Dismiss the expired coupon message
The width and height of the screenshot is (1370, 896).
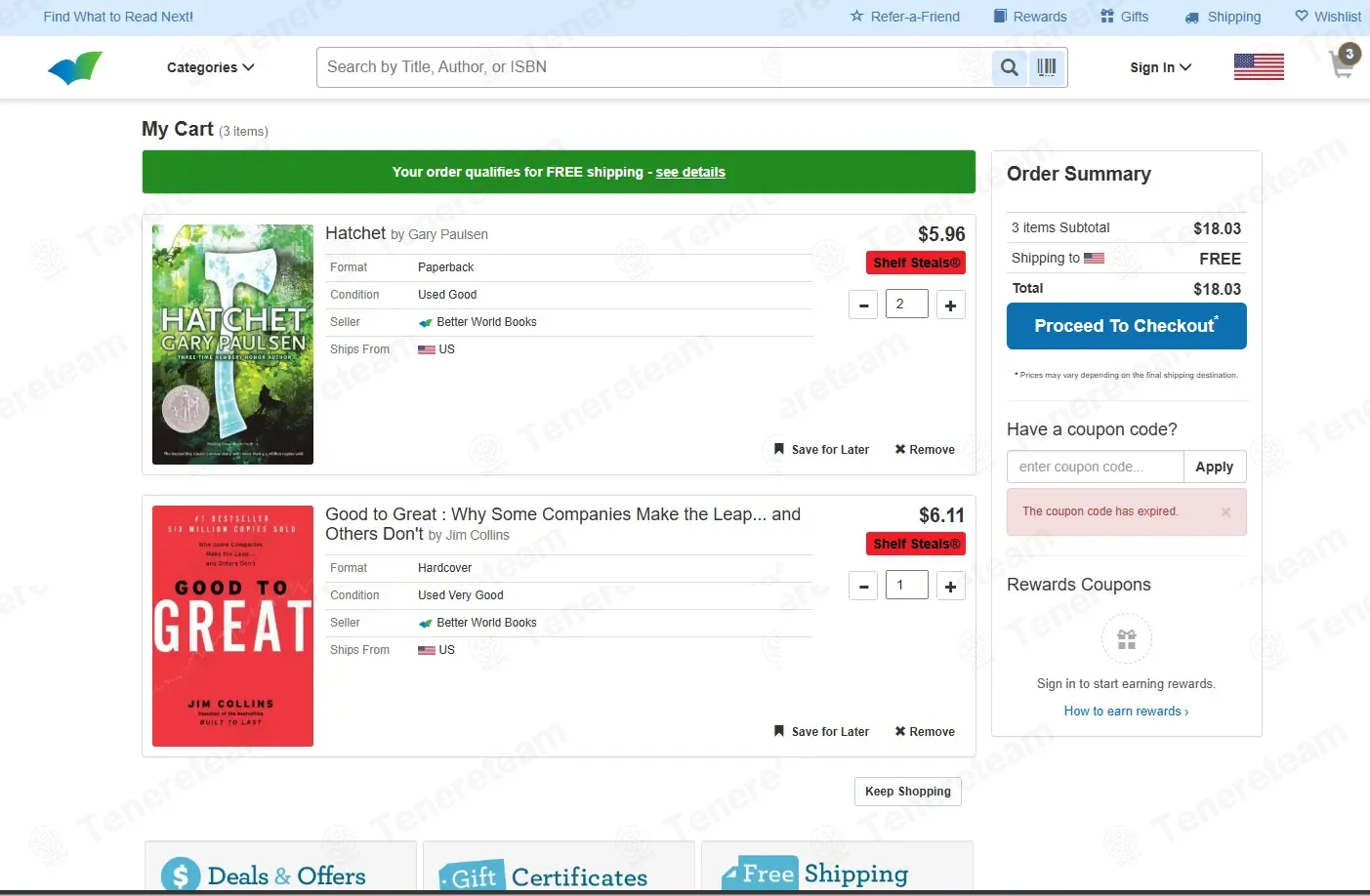pyautogui.click(x=1225, y=511)
